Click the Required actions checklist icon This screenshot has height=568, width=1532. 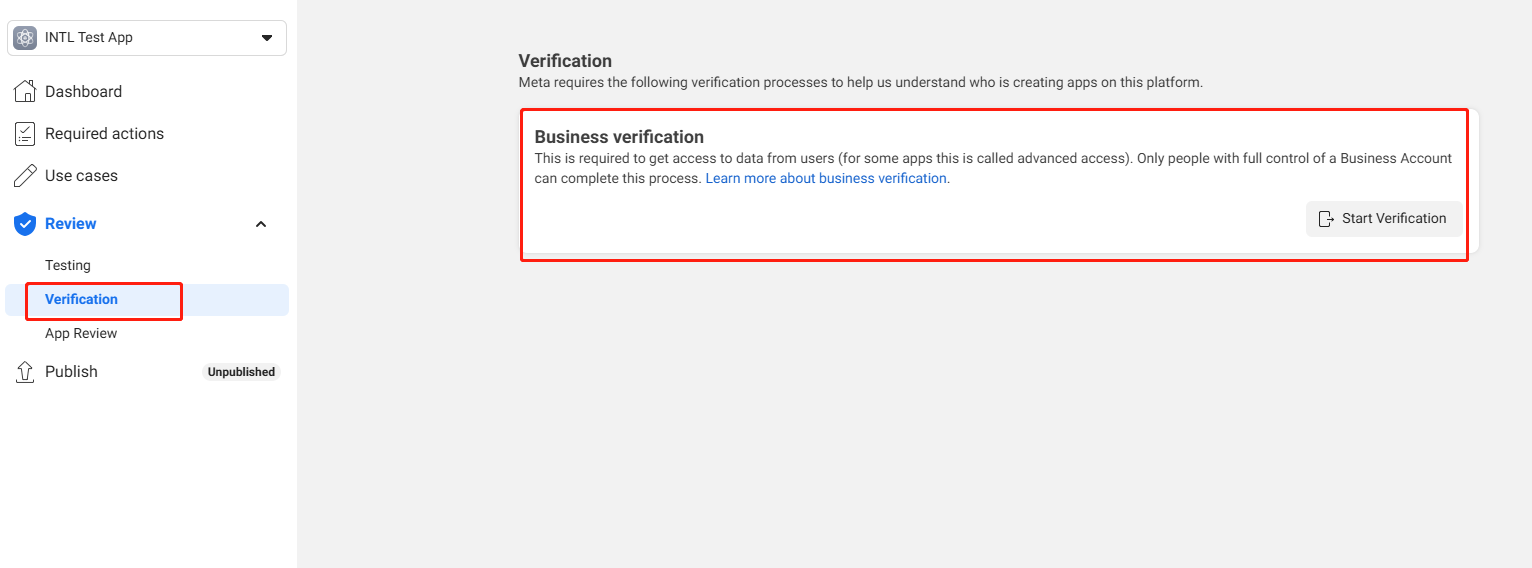tap(25, 134)
